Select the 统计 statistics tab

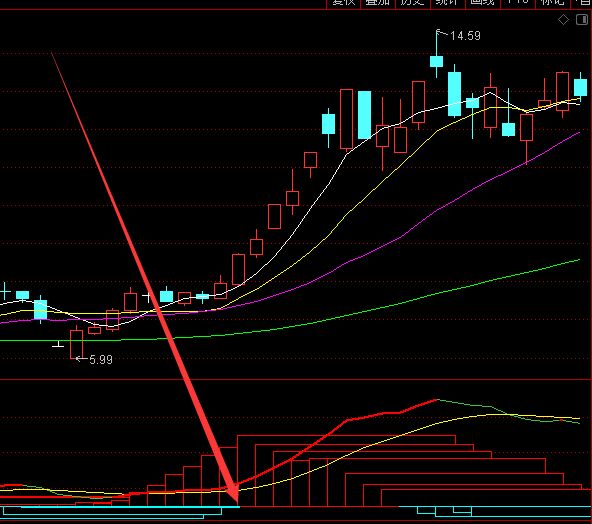click(448, 2)
